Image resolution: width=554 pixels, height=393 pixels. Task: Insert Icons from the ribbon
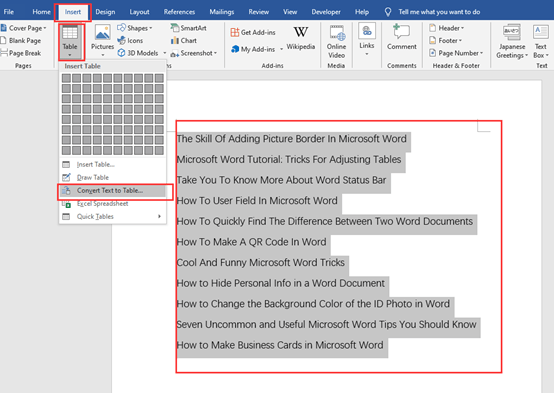(130, 41)
